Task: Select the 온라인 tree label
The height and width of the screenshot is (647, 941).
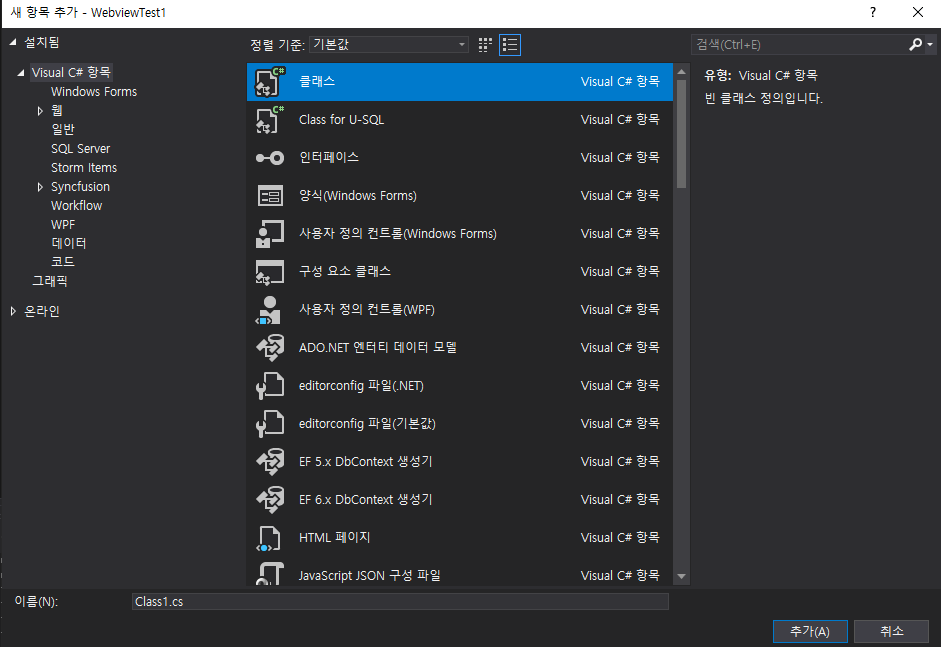Action: tap(42, 311)
